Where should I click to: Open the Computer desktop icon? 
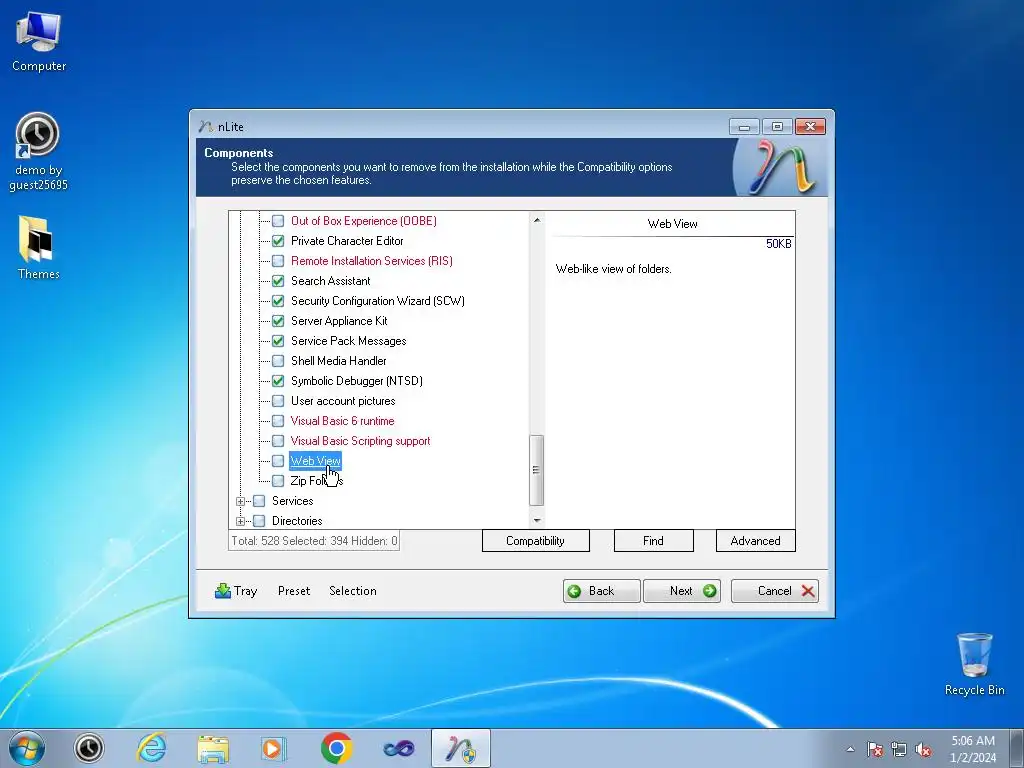39,42
